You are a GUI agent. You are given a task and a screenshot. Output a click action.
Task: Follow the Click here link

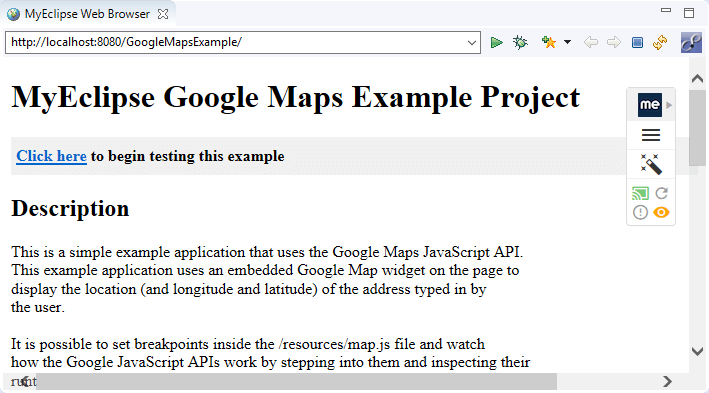click(x=52, y=156)
